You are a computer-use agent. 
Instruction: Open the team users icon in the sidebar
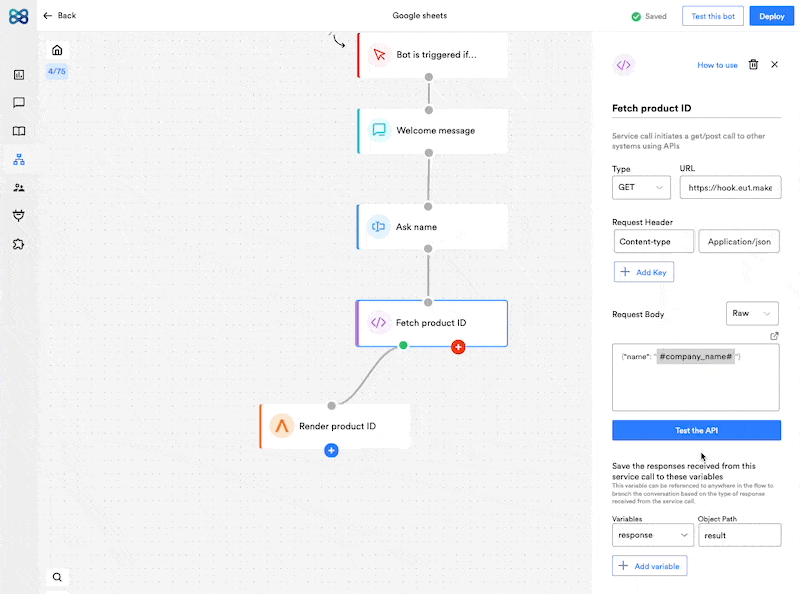[19, 187]
